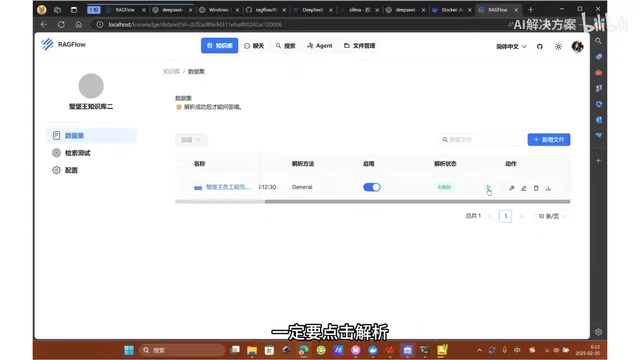The height and width of the screenshot is (360, 640).
Task: Show hidden tray icons chevron
Action: click(479, 350)
